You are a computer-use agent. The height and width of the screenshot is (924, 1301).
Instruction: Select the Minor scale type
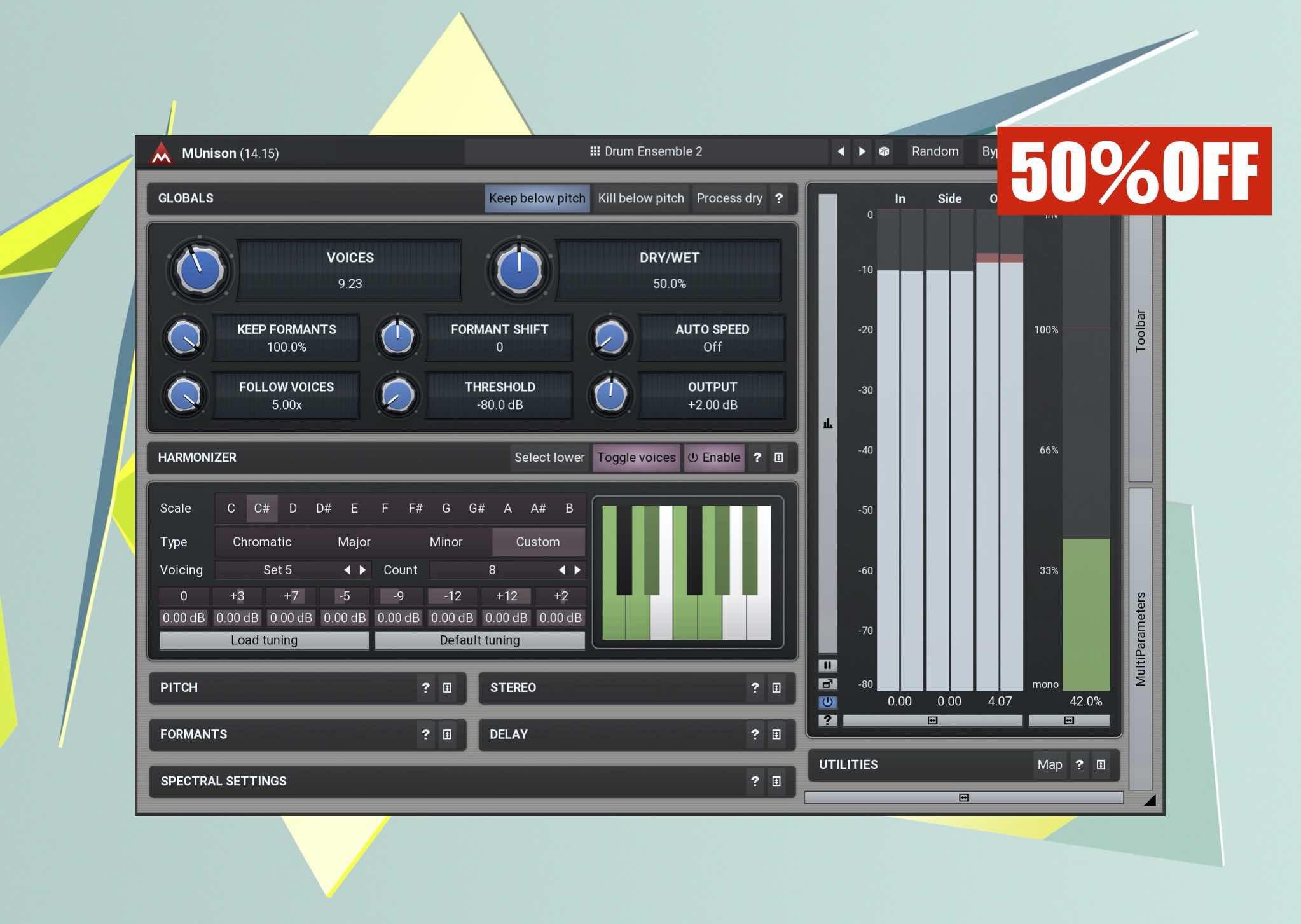pos(445,542)
